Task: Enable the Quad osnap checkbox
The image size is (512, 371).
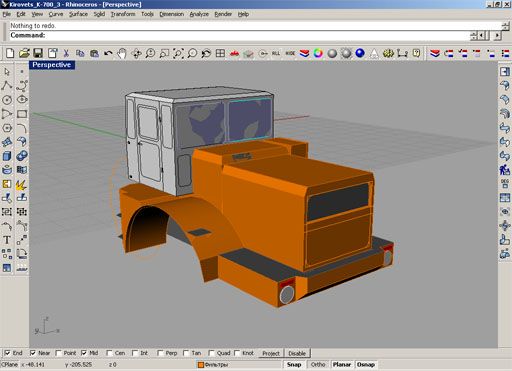Action: click(211, 353)
